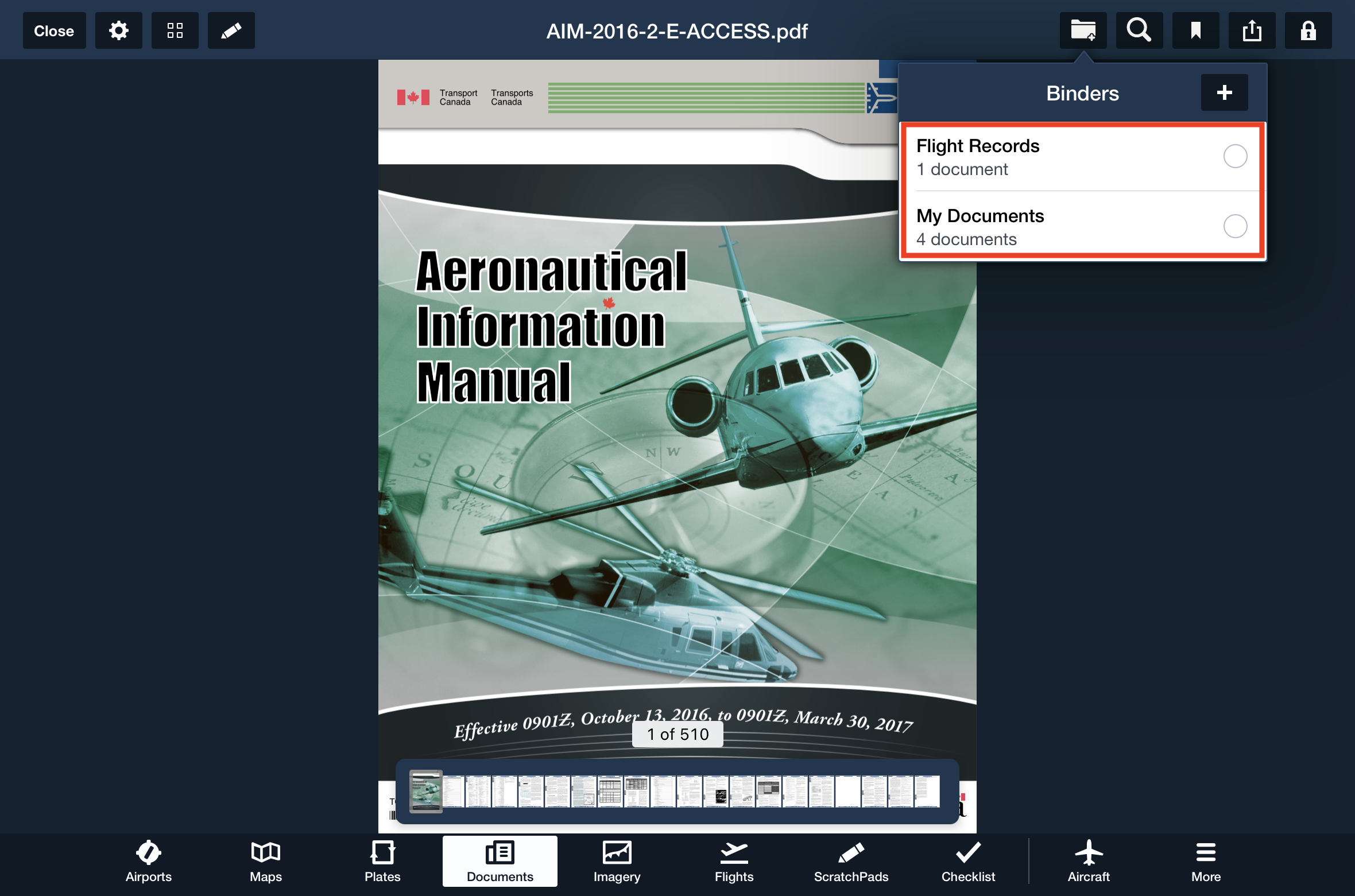This screenshot has width=1355, height=896.
Task: Share the AIM document
Action: point(1251,30)
